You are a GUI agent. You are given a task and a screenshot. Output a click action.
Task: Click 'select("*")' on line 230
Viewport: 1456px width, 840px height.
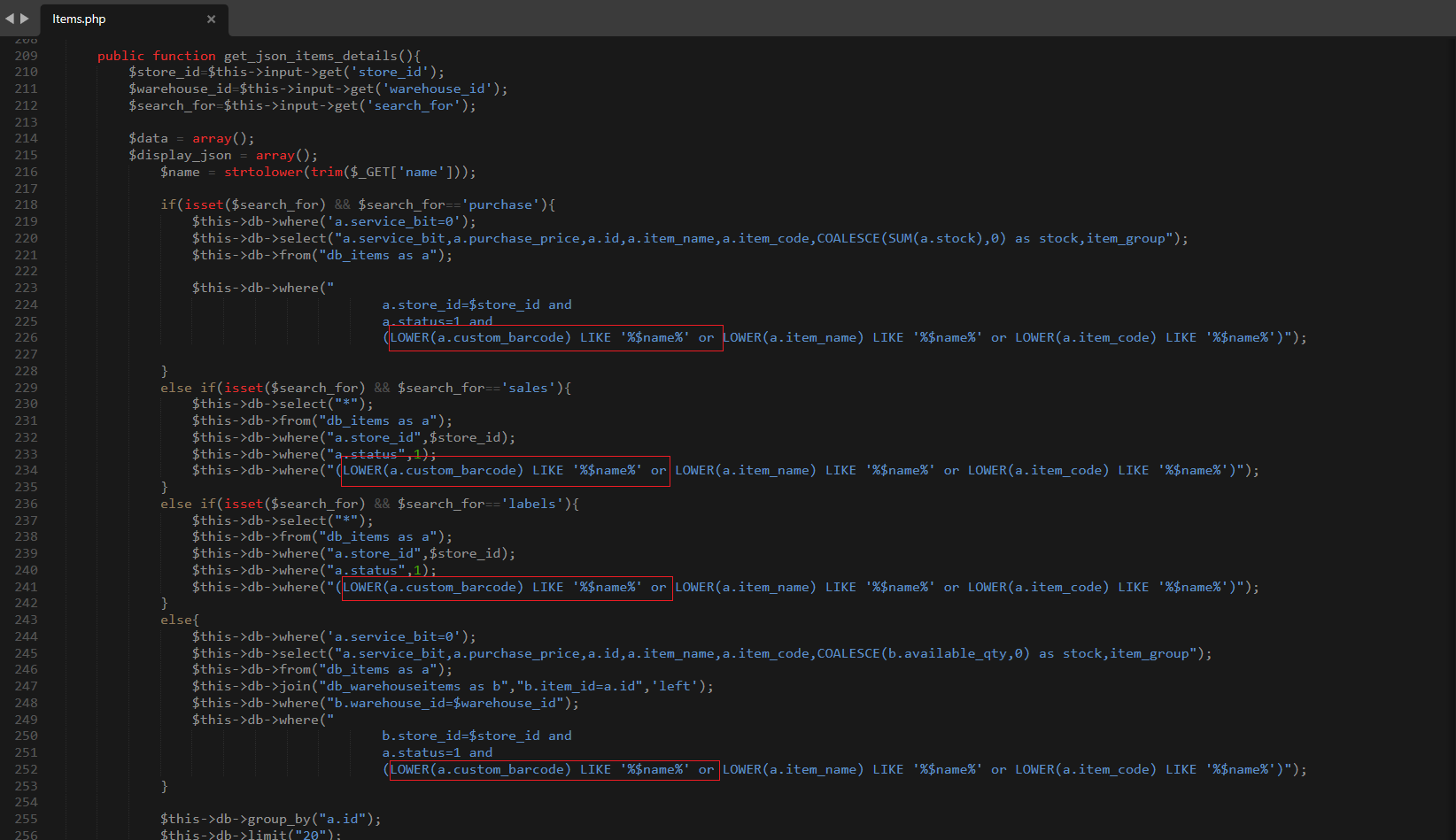pos(322,404)
